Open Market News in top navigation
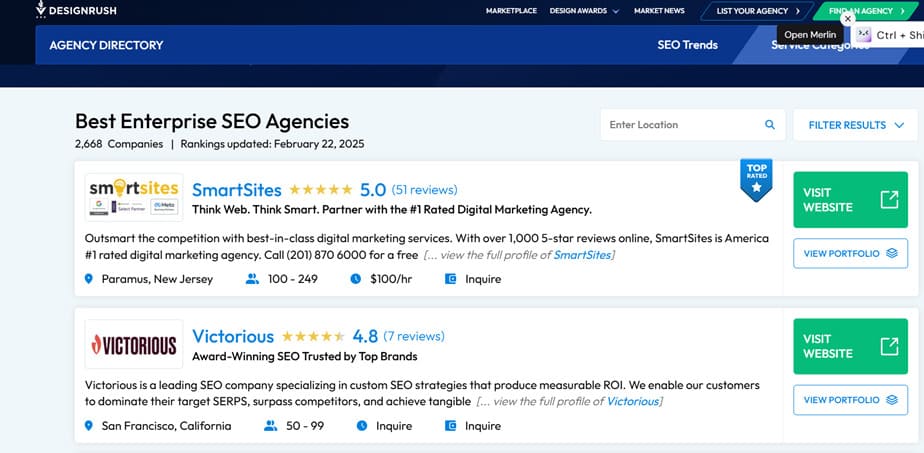This screenshot has height=453, width=924. [659, 11]
